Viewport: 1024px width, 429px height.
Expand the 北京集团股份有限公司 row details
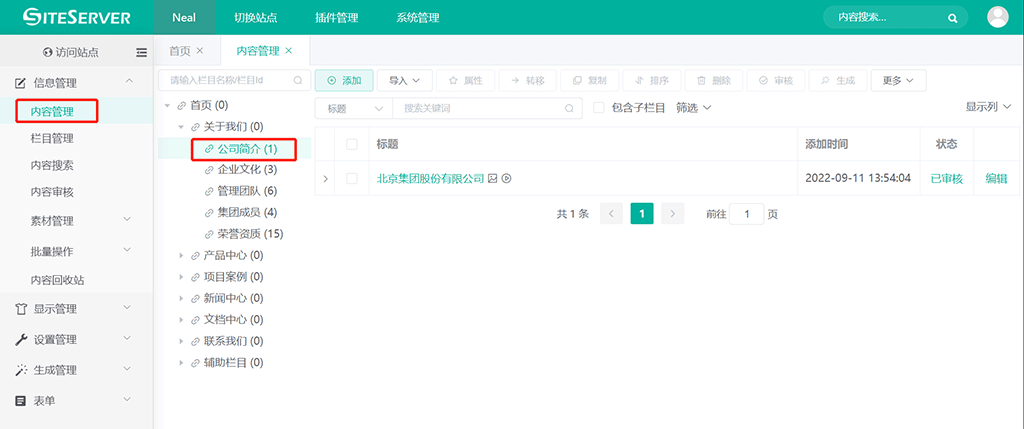pos(325,179)
